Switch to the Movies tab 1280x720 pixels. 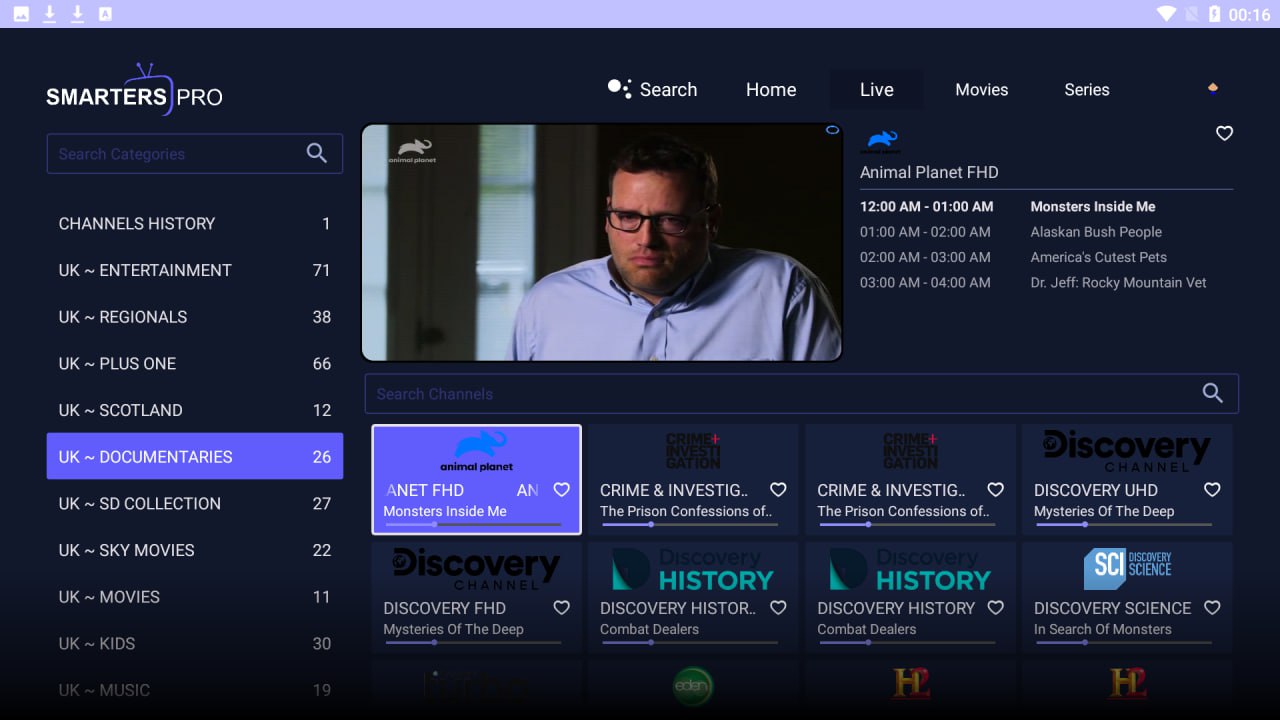tap(981, 89)
